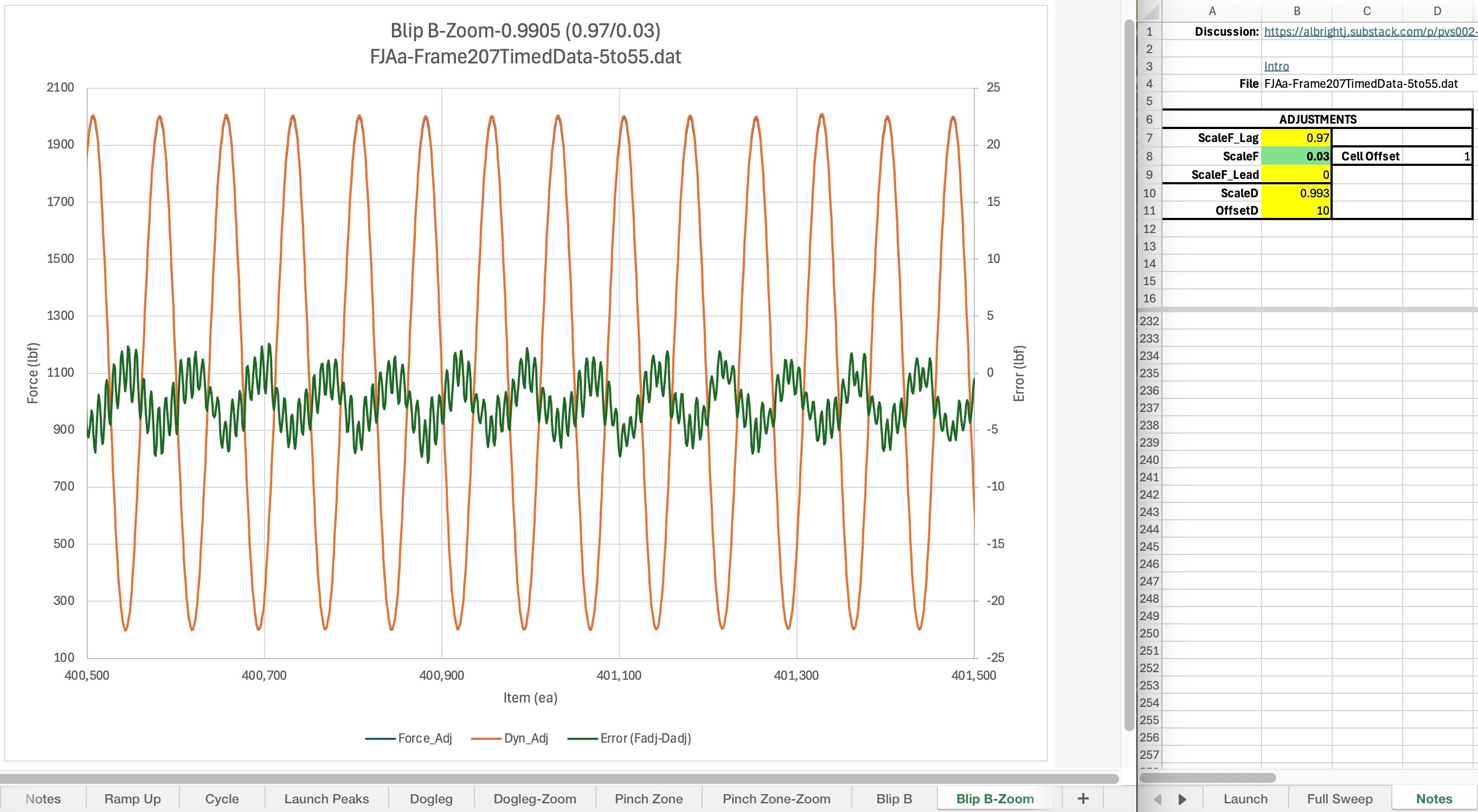Follow the Intro link in cell B3
1478x812 pixels.
click(x=1277, y=66)
